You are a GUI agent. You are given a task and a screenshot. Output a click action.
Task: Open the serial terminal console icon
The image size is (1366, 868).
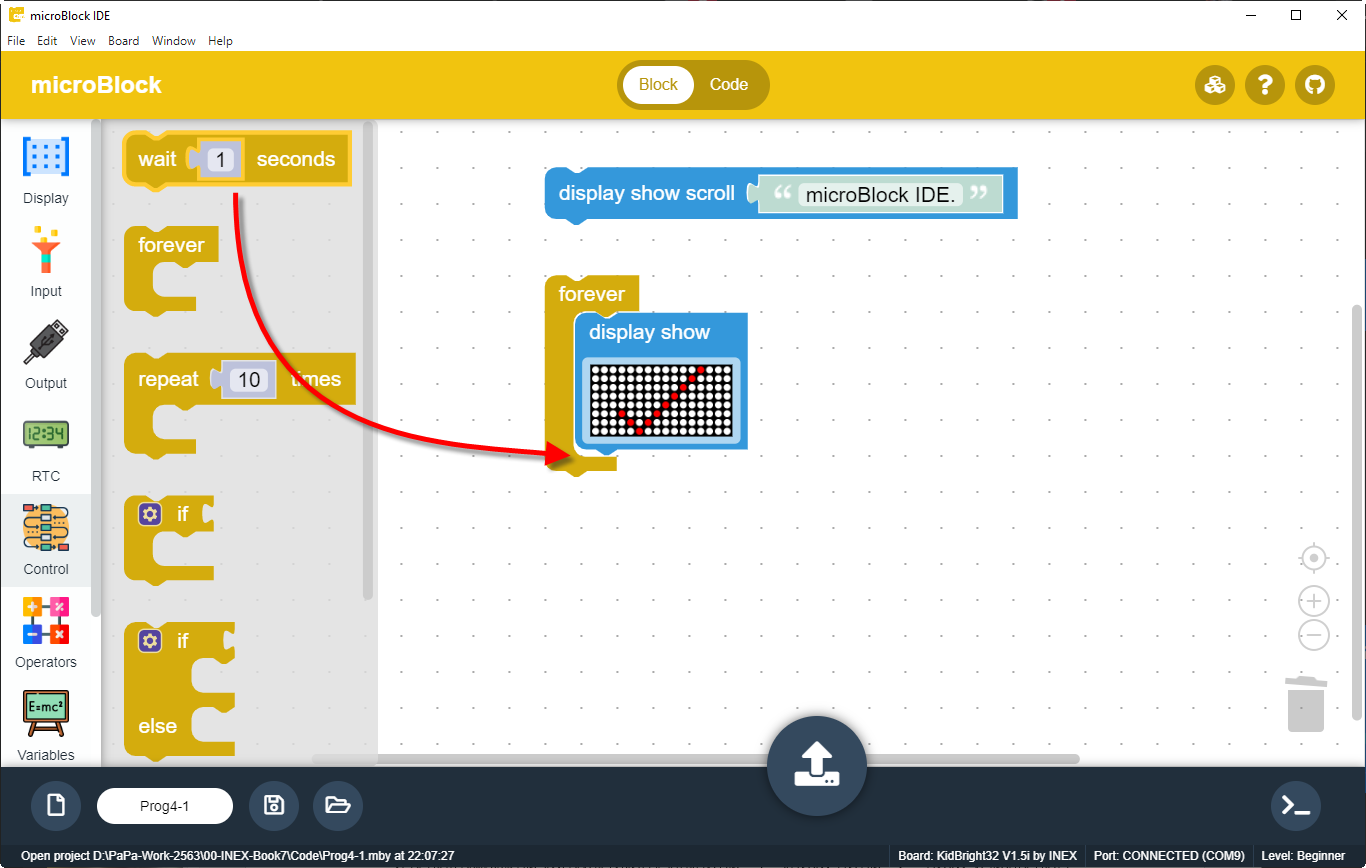coord(1295,805)
